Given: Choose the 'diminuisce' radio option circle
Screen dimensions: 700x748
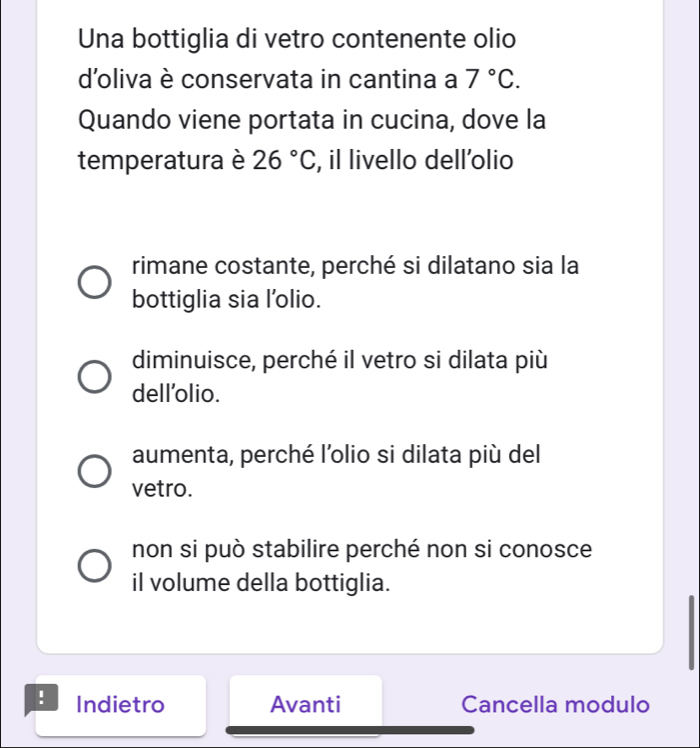Looking at the screenshot, I should click(x=96, y=378).
